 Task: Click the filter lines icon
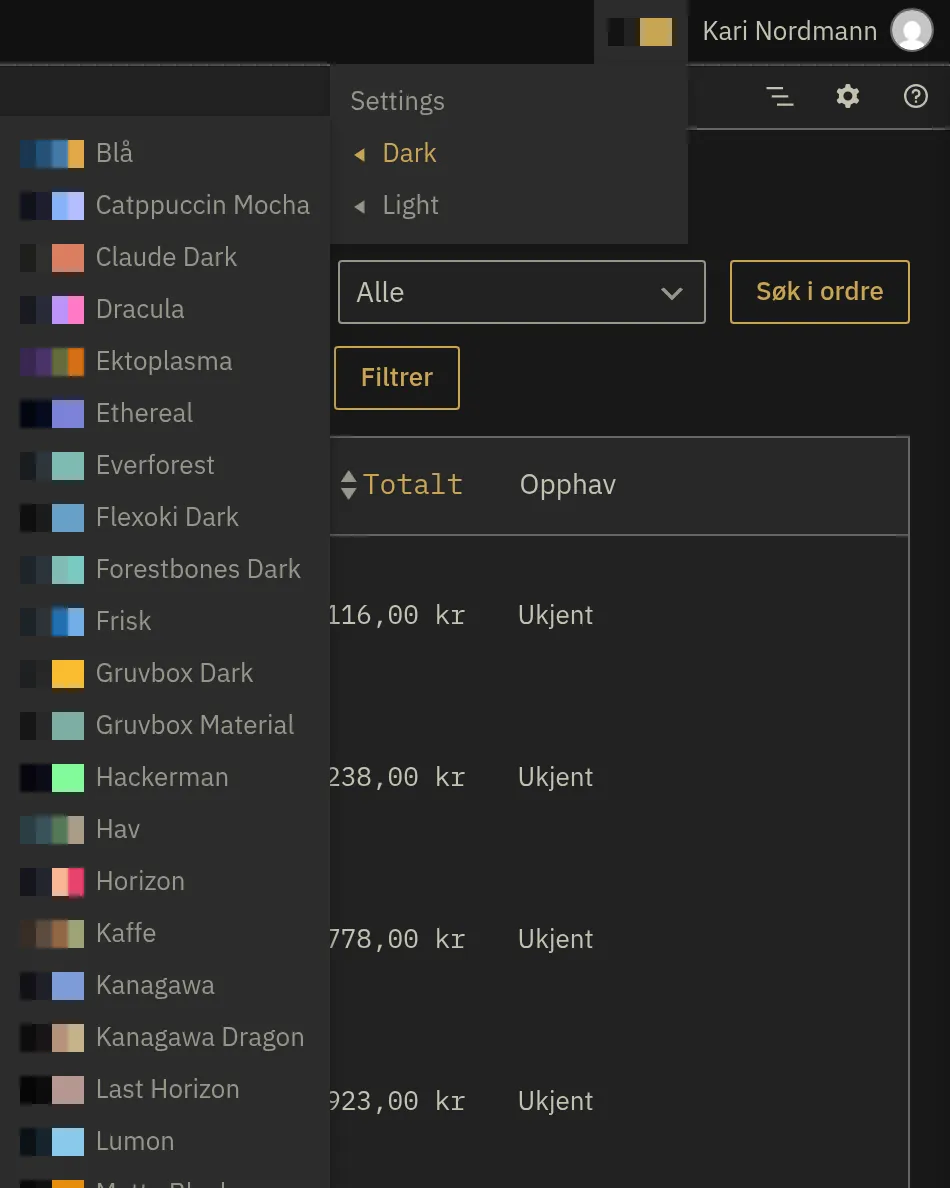(780, 96)
